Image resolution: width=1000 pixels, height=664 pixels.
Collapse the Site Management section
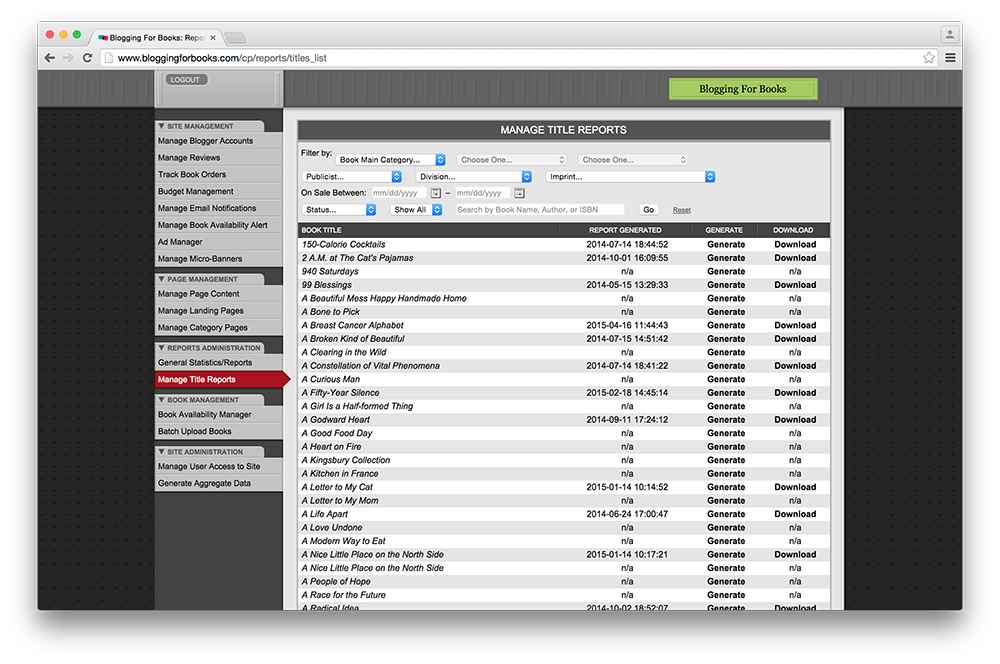tap(161, 127)
